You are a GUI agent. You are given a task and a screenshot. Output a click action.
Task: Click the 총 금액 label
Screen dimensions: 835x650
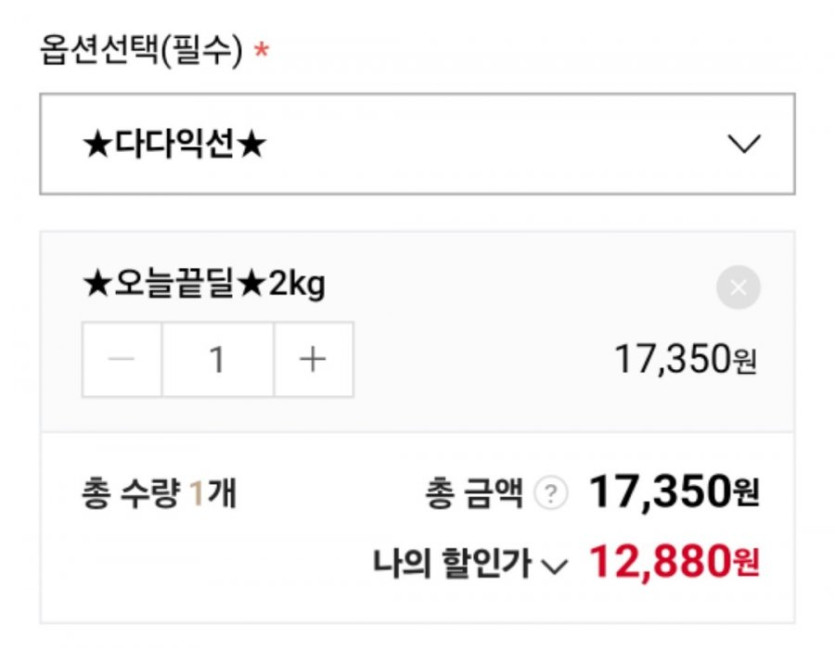coord(474,494)
